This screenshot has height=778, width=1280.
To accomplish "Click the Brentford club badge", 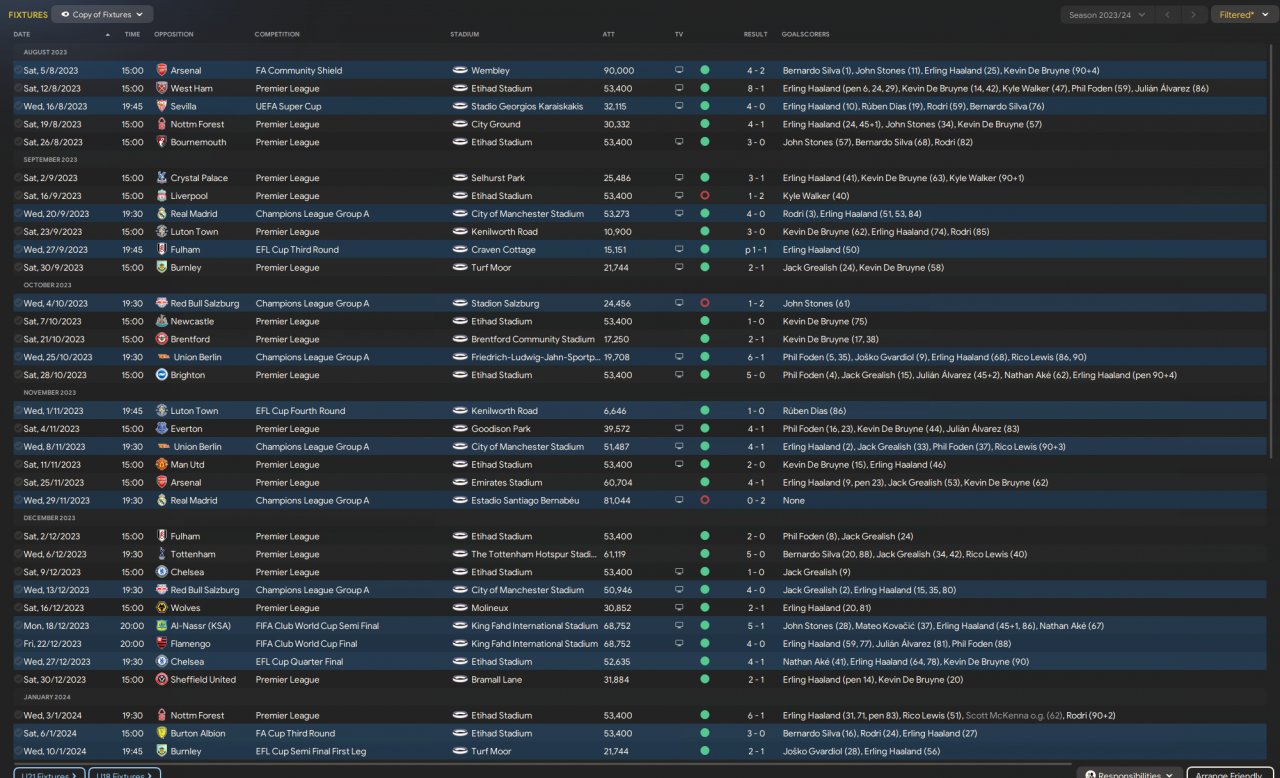I will pyautogui.click(x=162, y=340).
